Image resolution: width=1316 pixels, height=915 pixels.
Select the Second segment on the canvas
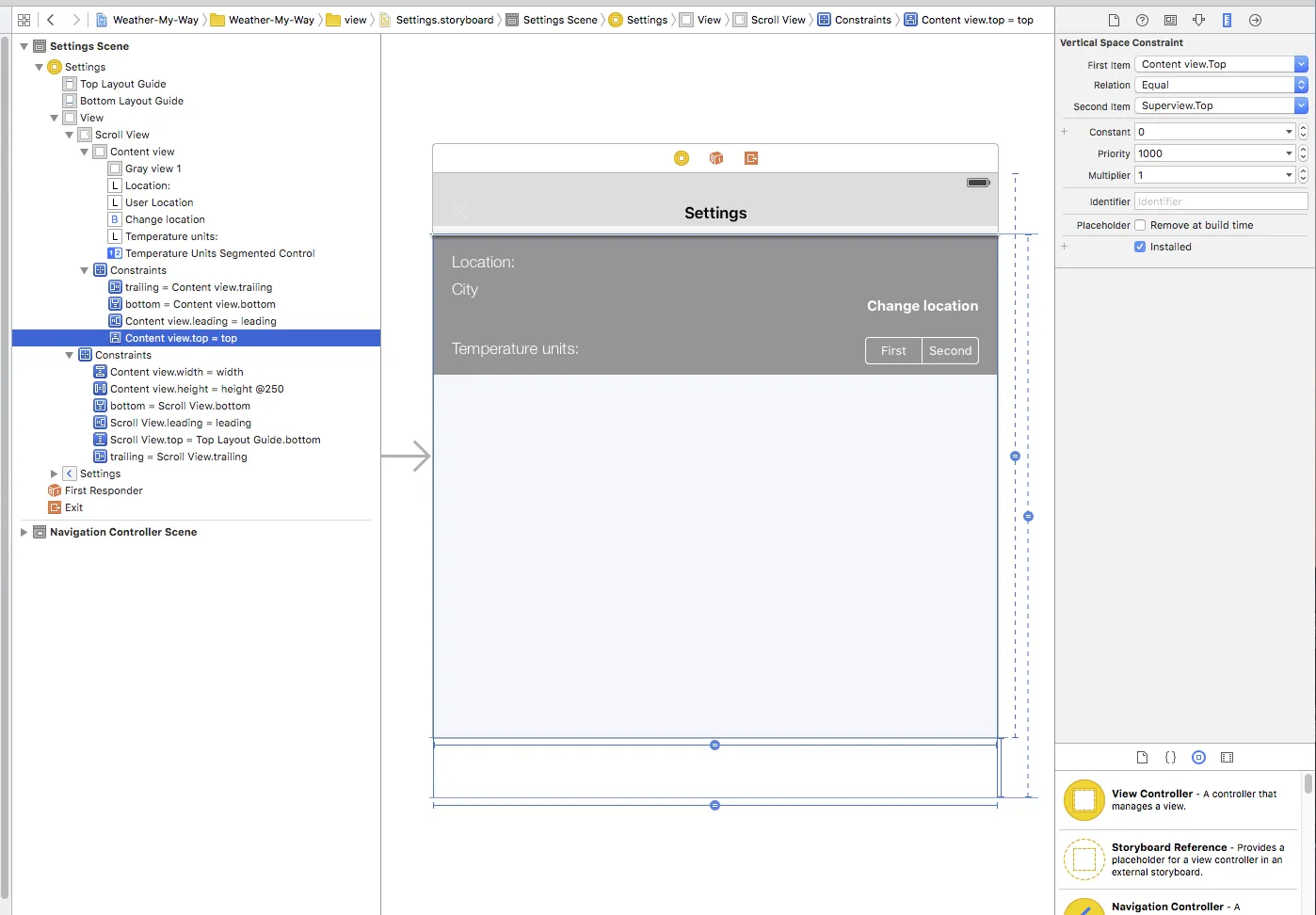click(951, 350)
